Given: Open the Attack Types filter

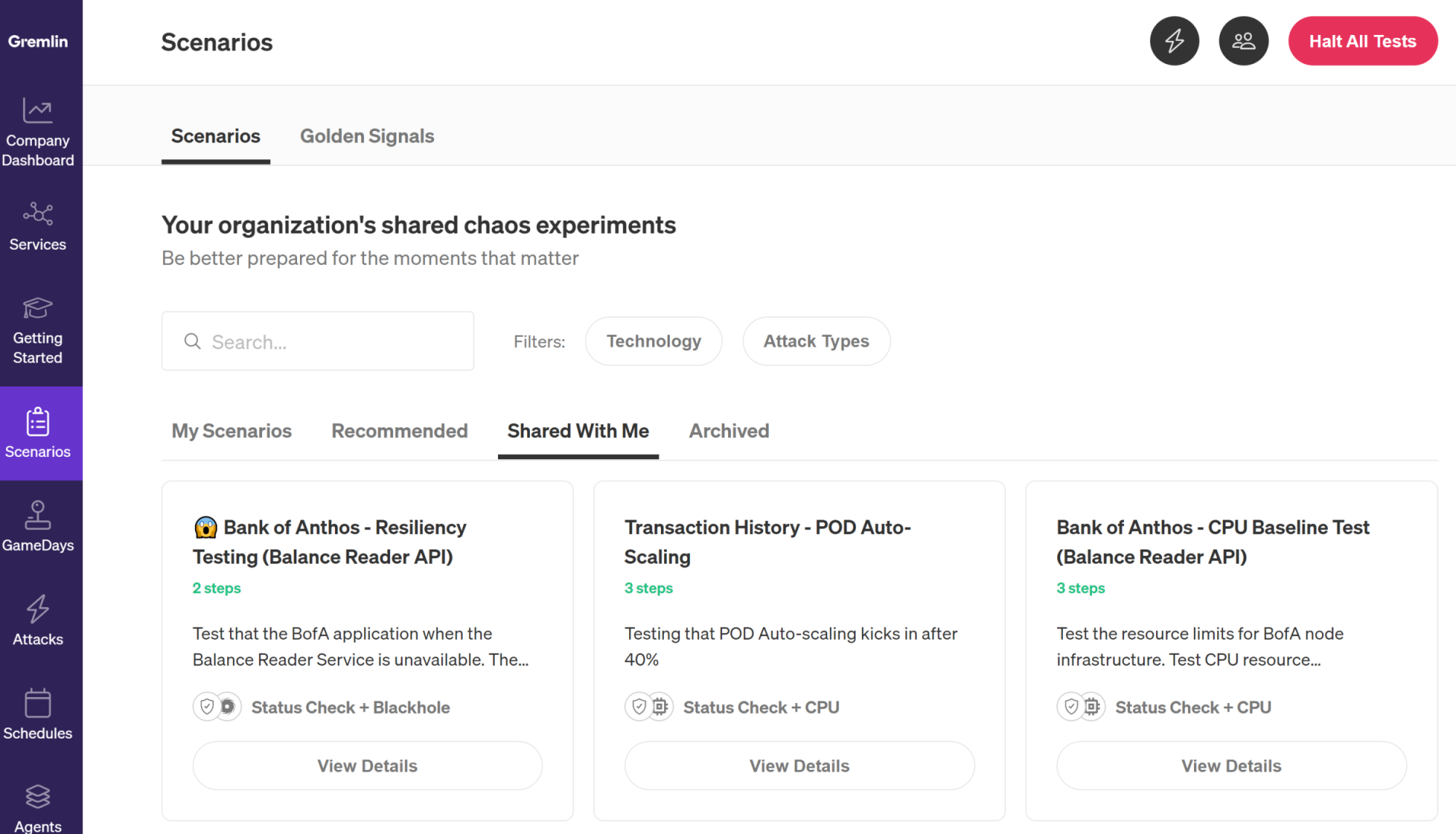Looking at the screenshot, I should coord(816,341).
